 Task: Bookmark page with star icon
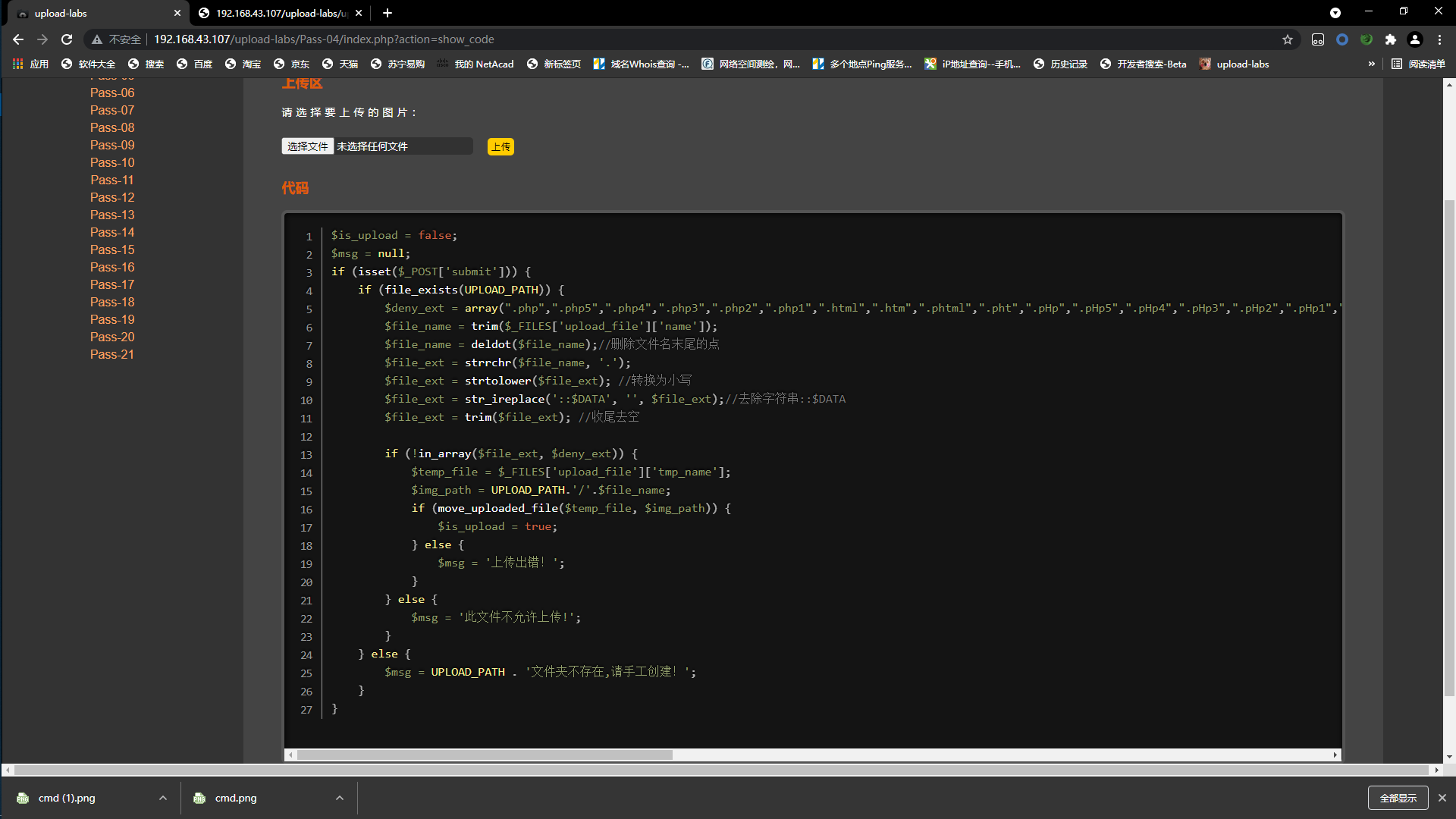tap(1288, 39)
